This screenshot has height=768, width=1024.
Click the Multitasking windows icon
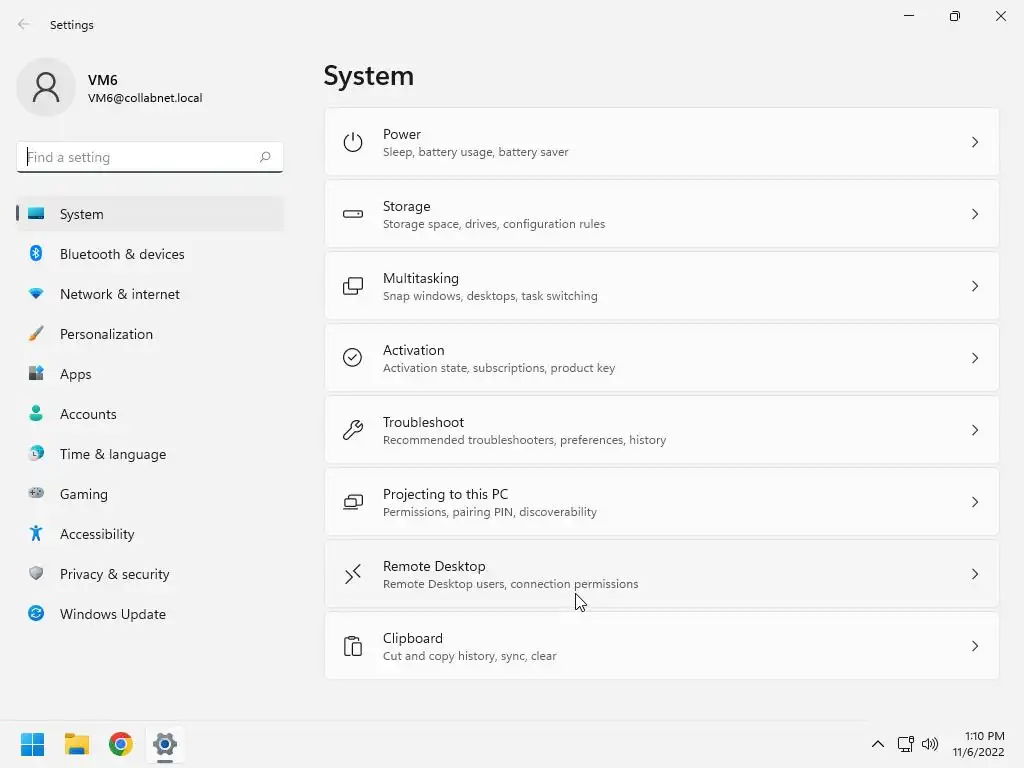click(x=353, y=286)
